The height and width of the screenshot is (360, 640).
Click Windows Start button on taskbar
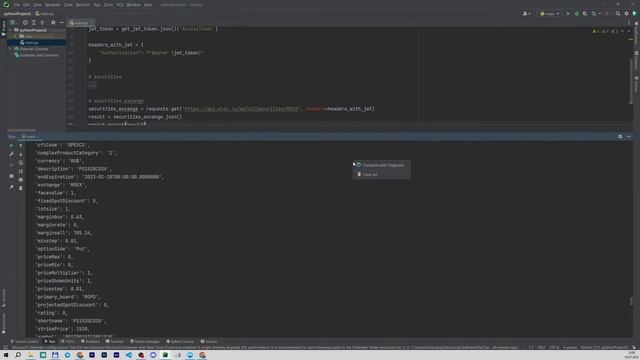tap(6, 355)
